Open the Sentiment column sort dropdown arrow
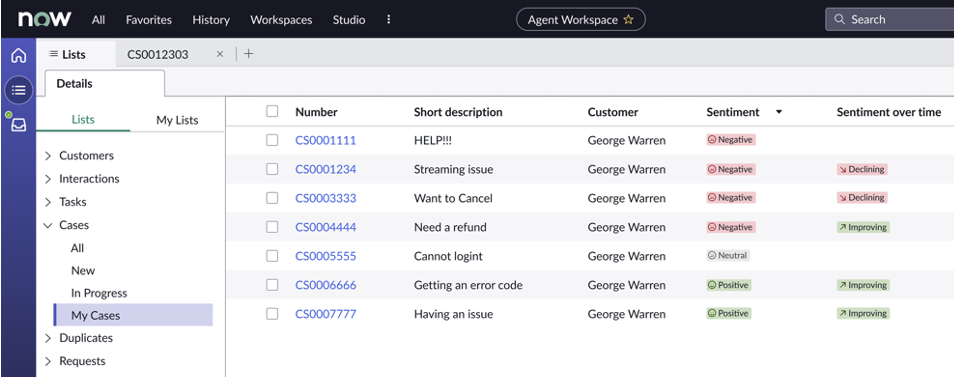The width and height of the screenshot is (954, 377). 779,112
